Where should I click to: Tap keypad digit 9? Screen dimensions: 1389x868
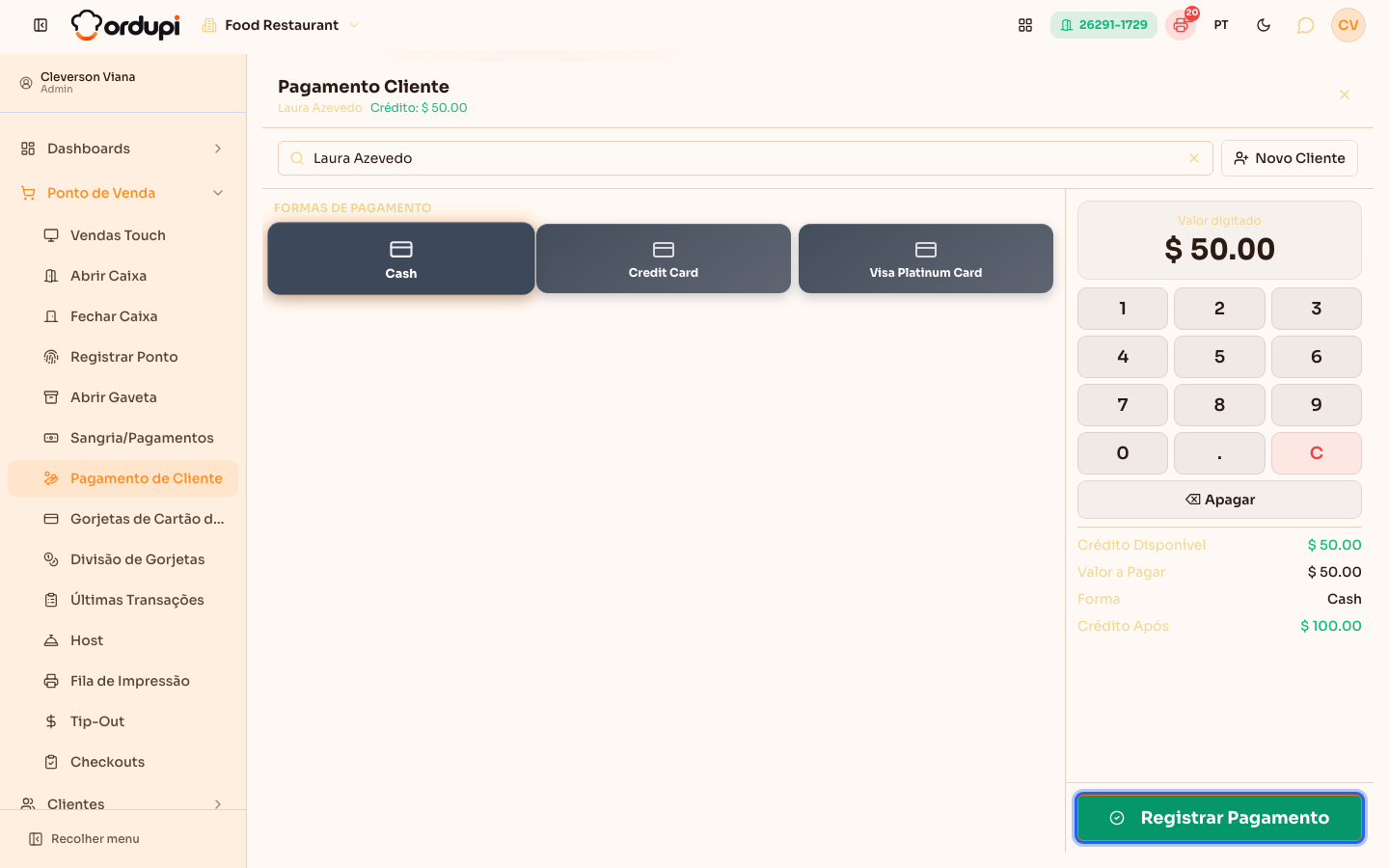[x=1316, y=405]
